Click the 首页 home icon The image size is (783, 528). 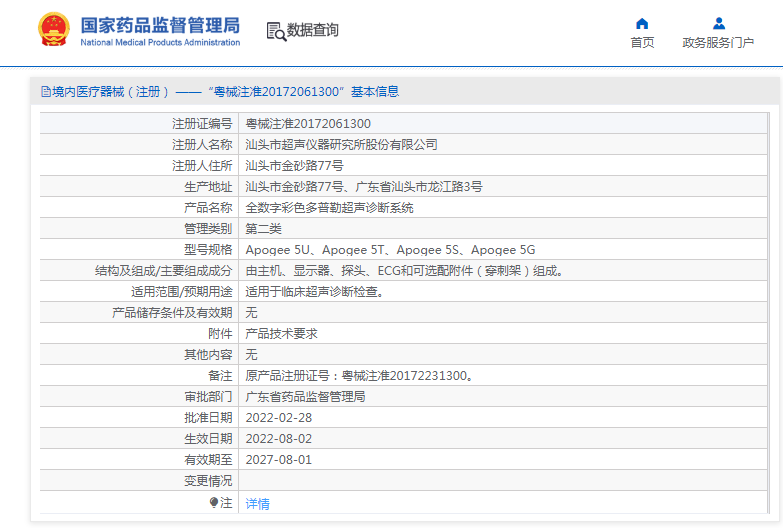tap(642, 23)
